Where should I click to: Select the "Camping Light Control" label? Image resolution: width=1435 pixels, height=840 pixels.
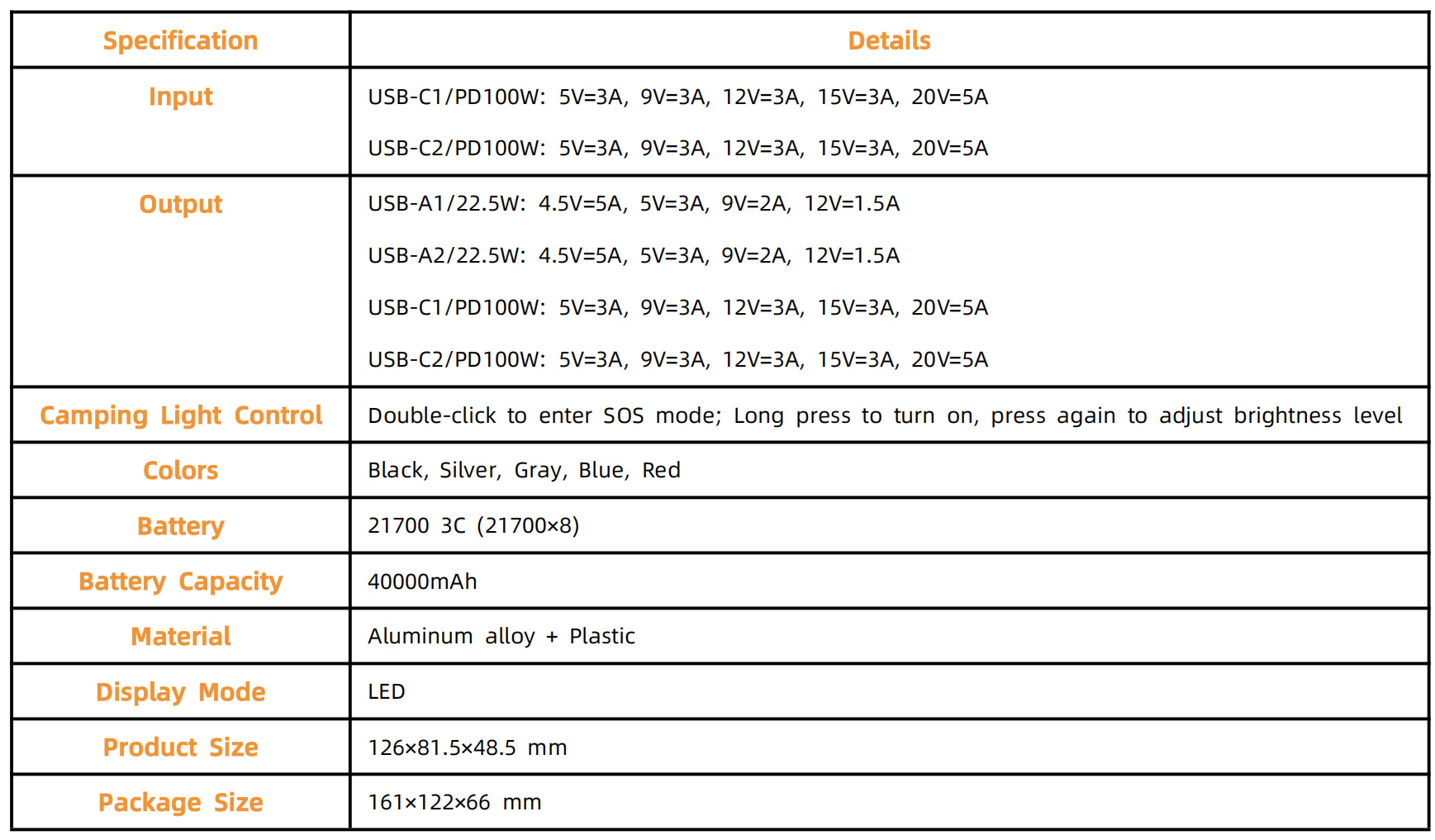click(x=180, y=415)
